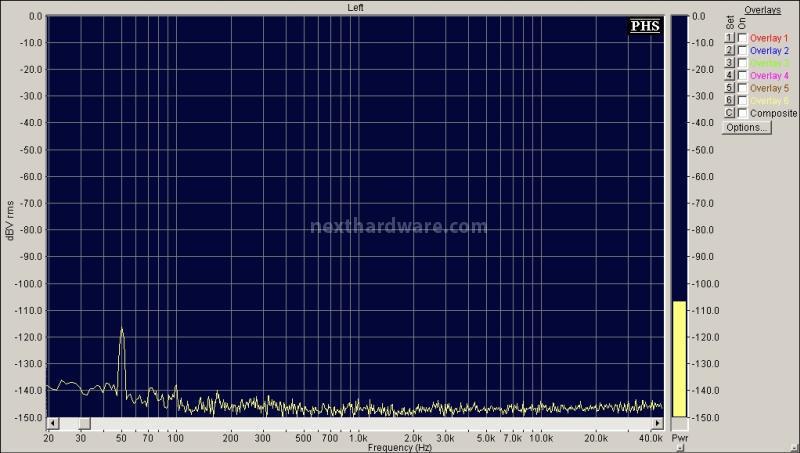The width and height of the screenshot is (800, 453).
Task: Enable the yellow sixth overlay checkbox
Action: 742,100
